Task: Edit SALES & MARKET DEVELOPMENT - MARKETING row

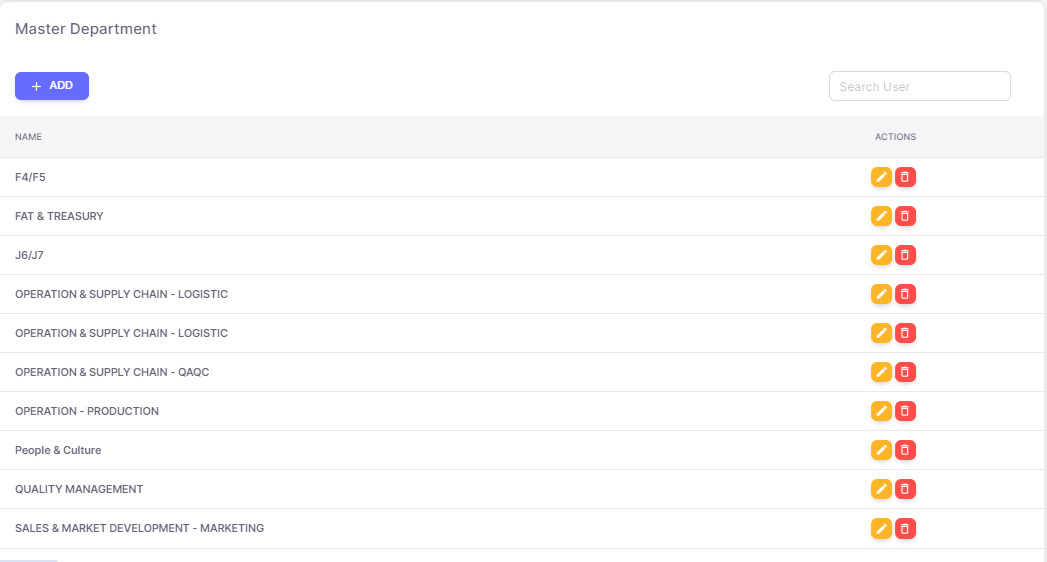Action: 881,528
